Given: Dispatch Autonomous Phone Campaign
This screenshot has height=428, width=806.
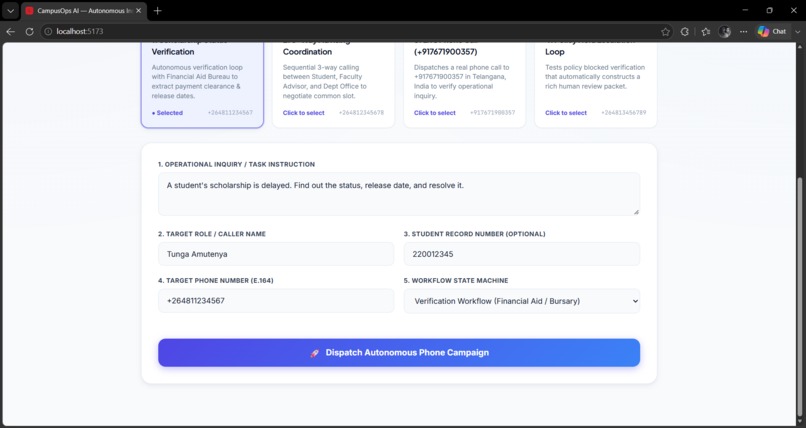Looking at the screenshot, I should pyautogui.click(x=399, y=352).
